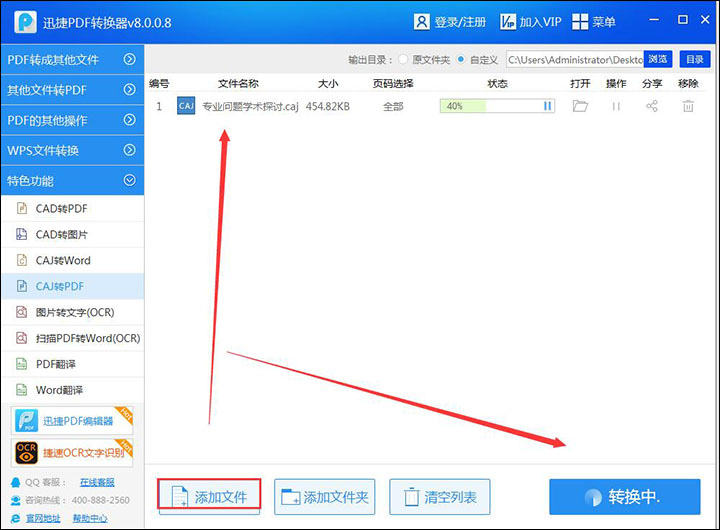
Task: Choose 自定义 output radio button
Action: point(461,59)
